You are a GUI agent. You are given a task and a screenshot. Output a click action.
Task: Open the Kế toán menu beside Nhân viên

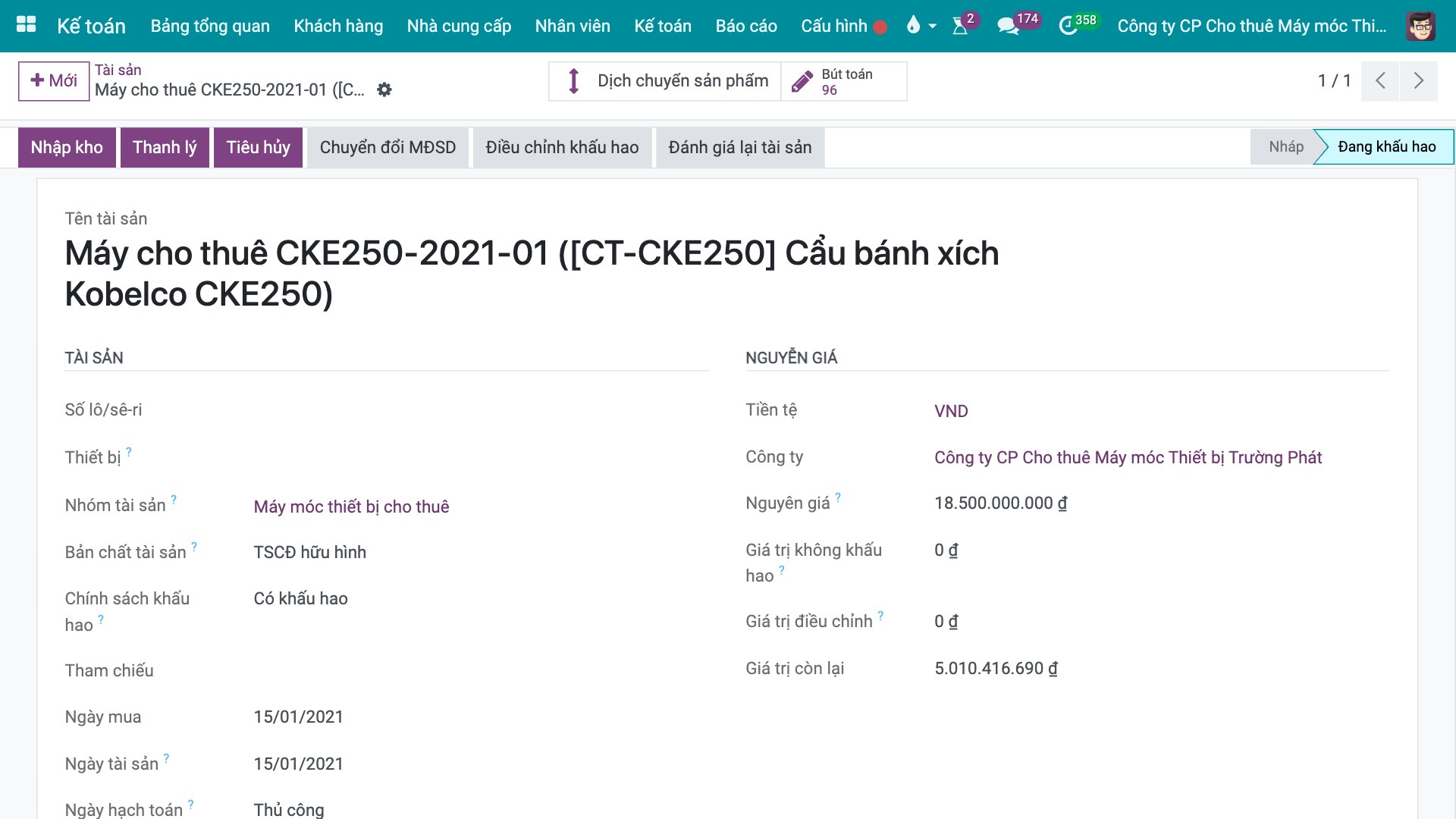(x=663, y=26)
